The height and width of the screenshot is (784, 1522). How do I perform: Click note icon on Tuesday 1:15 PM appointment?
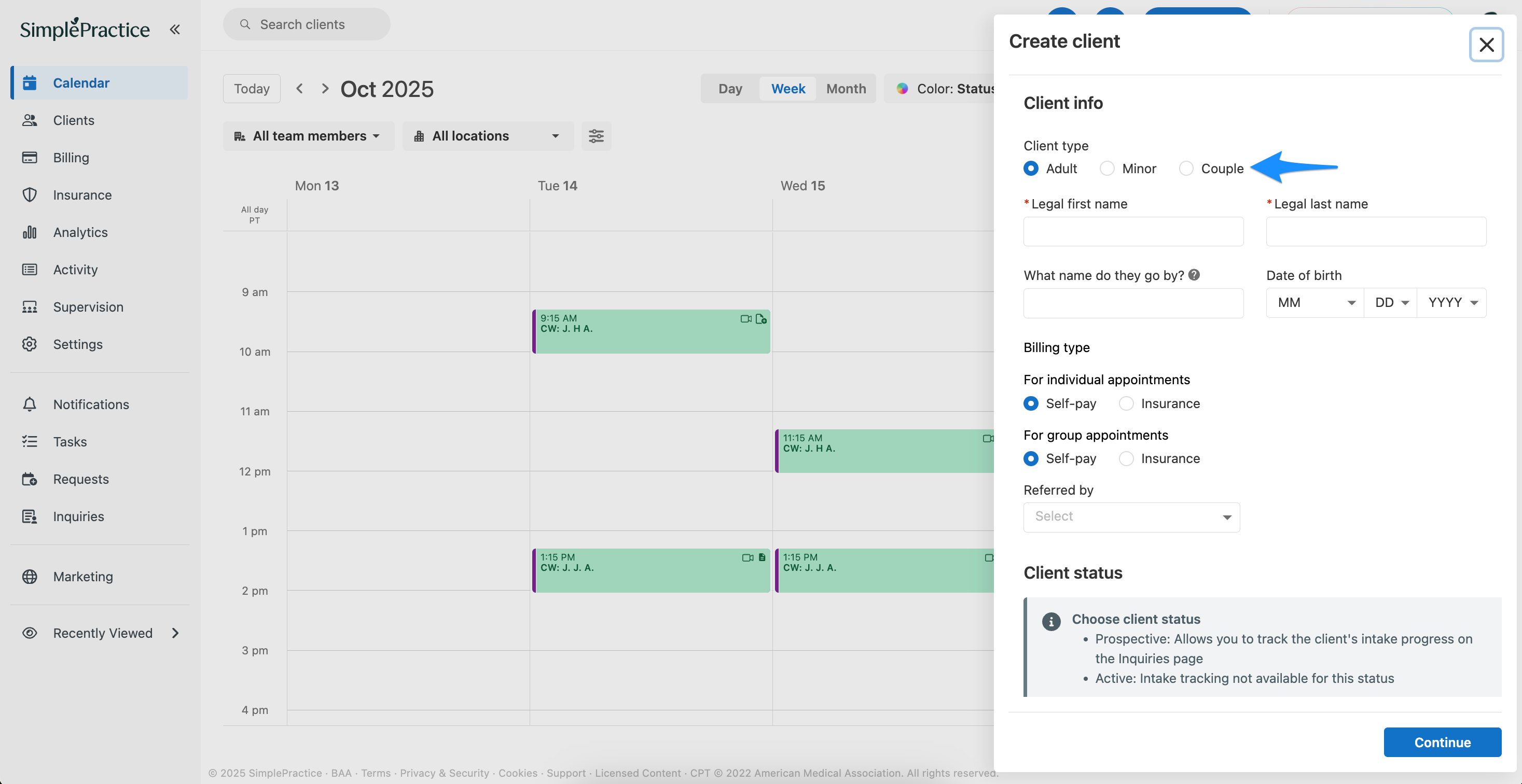[762, 557]
